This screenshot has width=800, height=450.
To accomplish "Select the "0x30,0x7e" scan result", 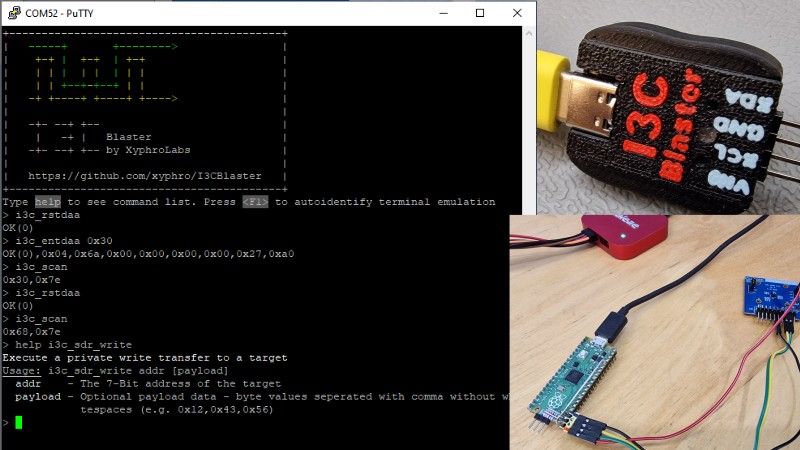I will (x=32, y=280).
